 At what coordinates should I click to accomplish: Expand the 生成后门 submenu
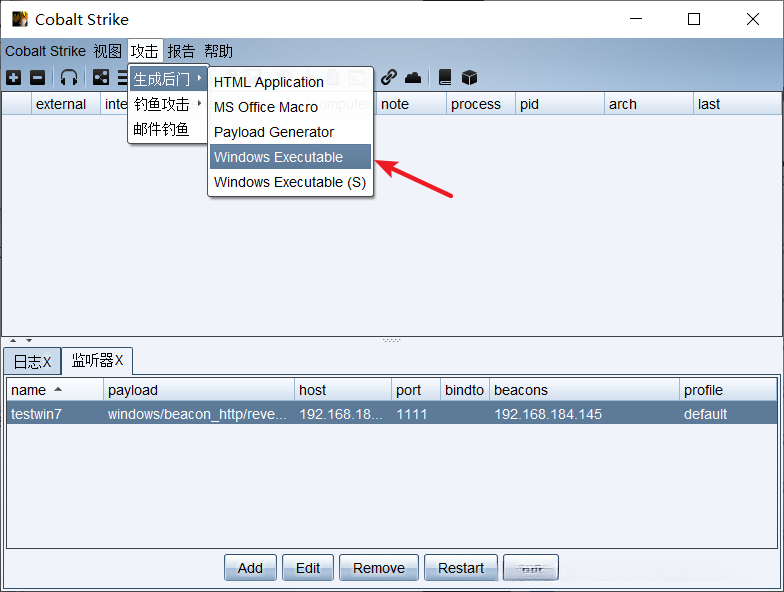click(168, 79)
